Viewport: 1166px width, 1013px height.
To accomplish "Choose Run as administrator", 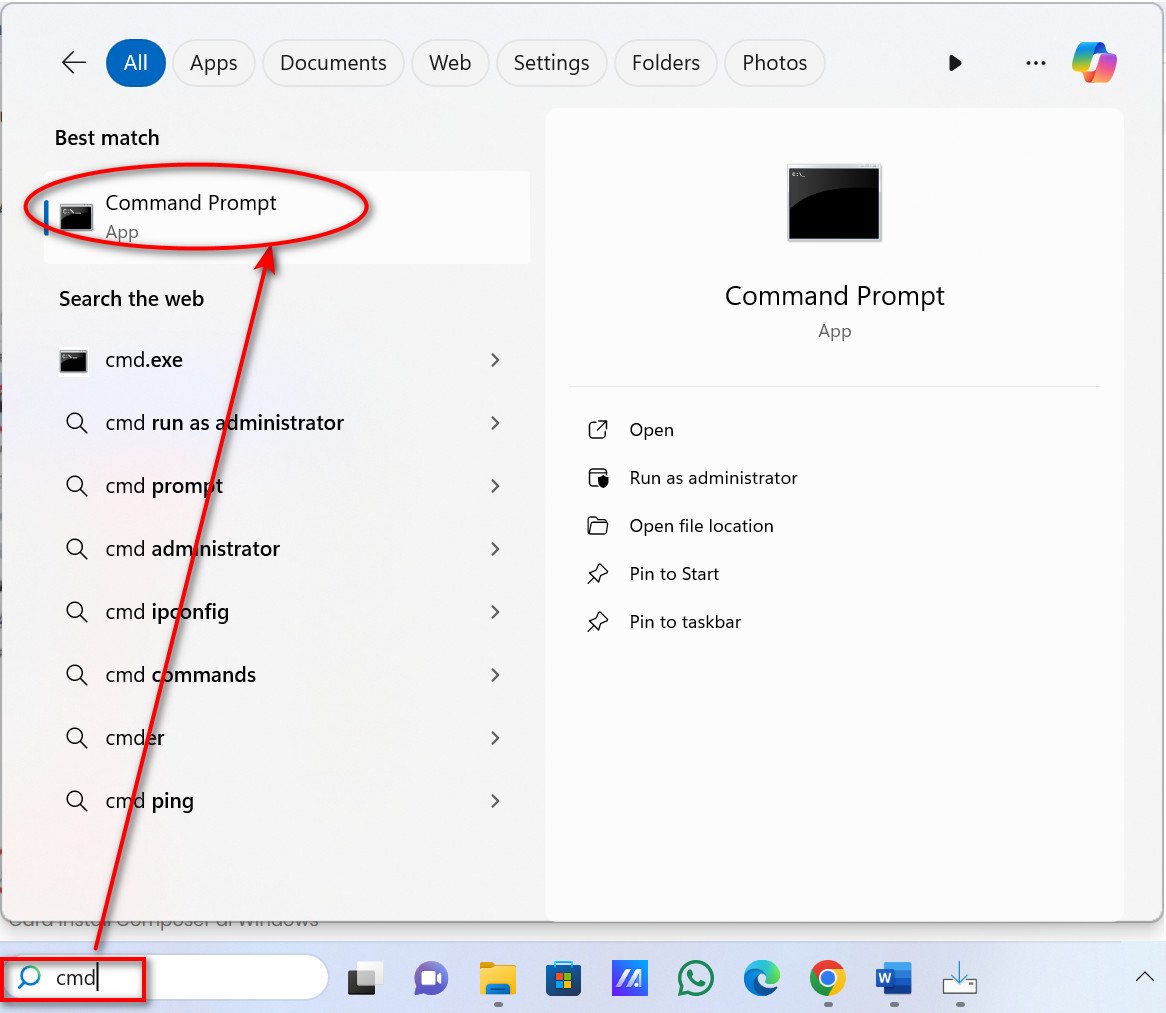I will point(713,477).
